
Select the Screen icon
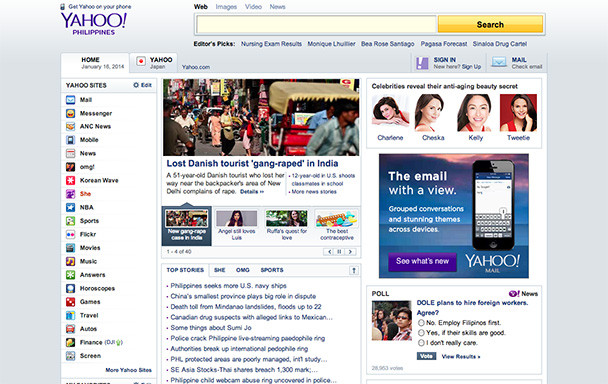coord(70,356)
